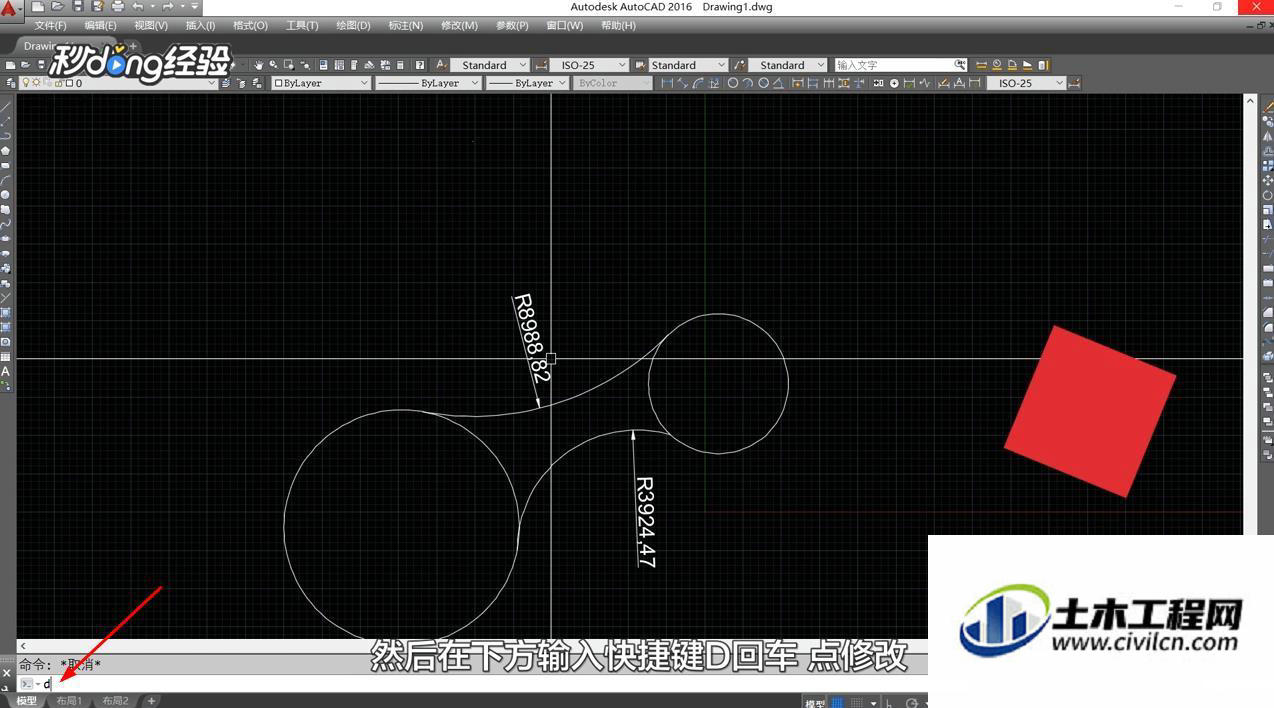Open the 视图(V) menu
Screen dimensions: 1274x708
coord(151,25)
